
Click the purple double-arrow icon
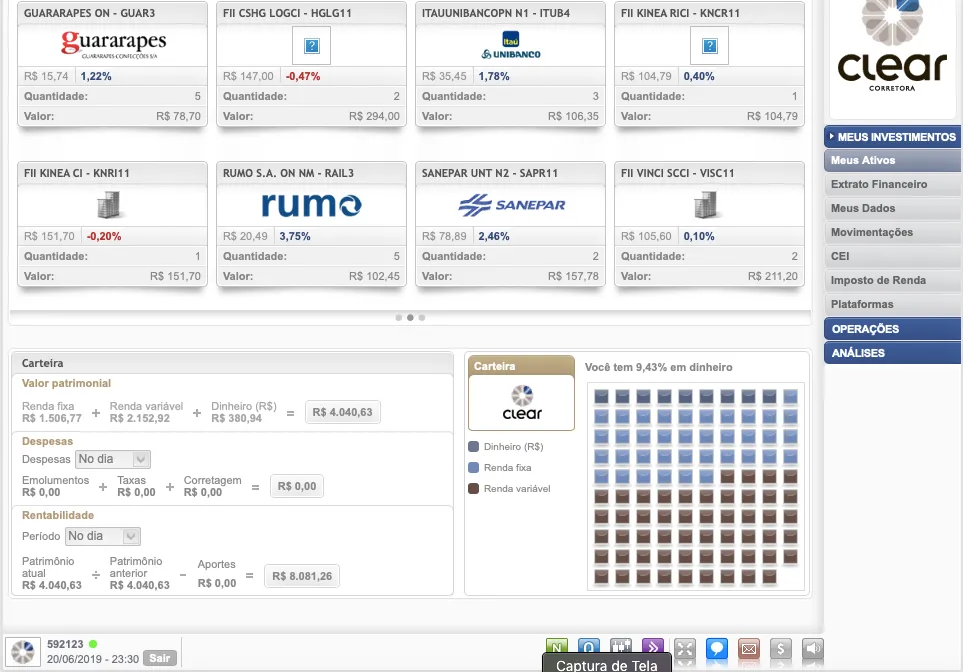pos(652,648)
